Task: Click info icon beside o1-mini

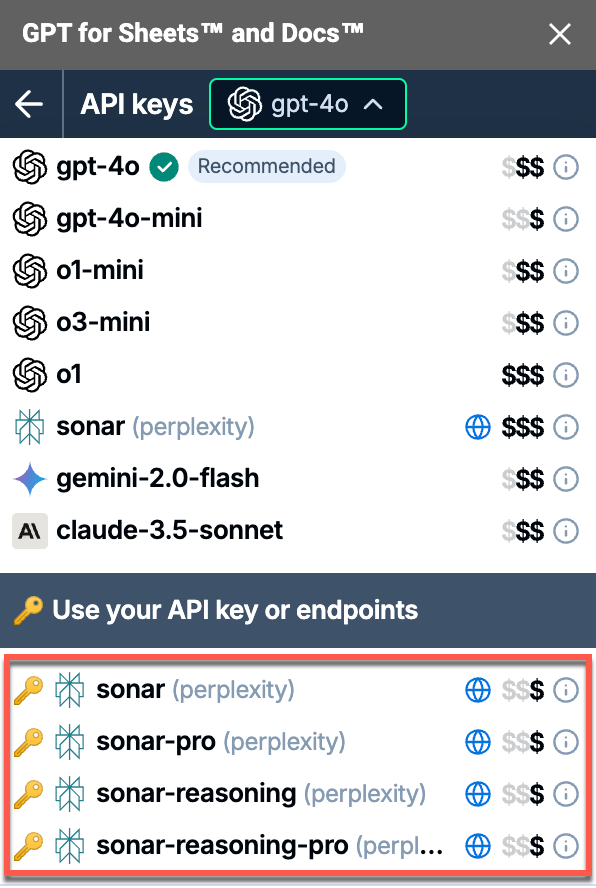Action: click(565, 271)
